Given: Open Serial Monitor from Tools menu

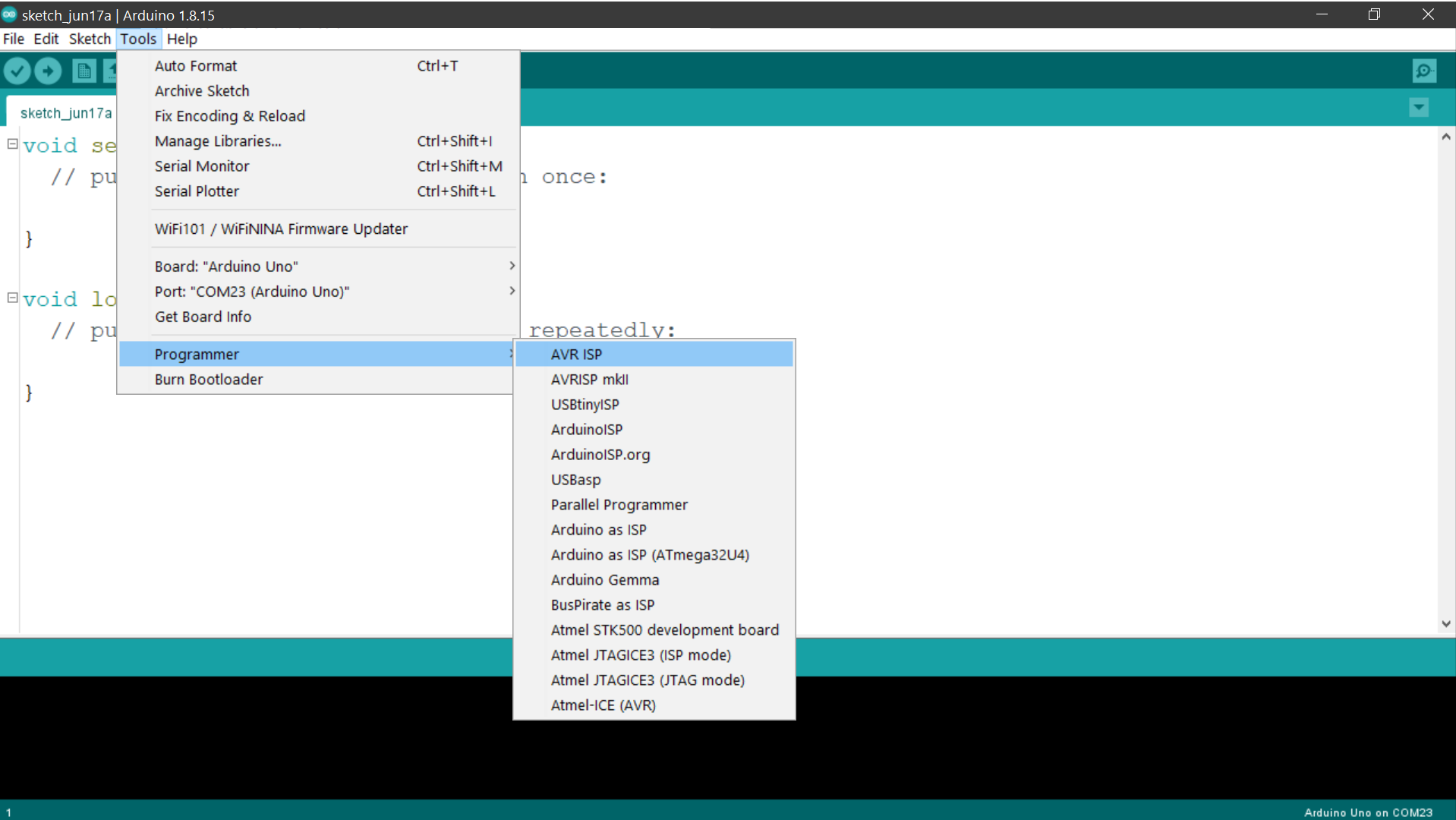Looking at the screenshot, I should point(318,166).
